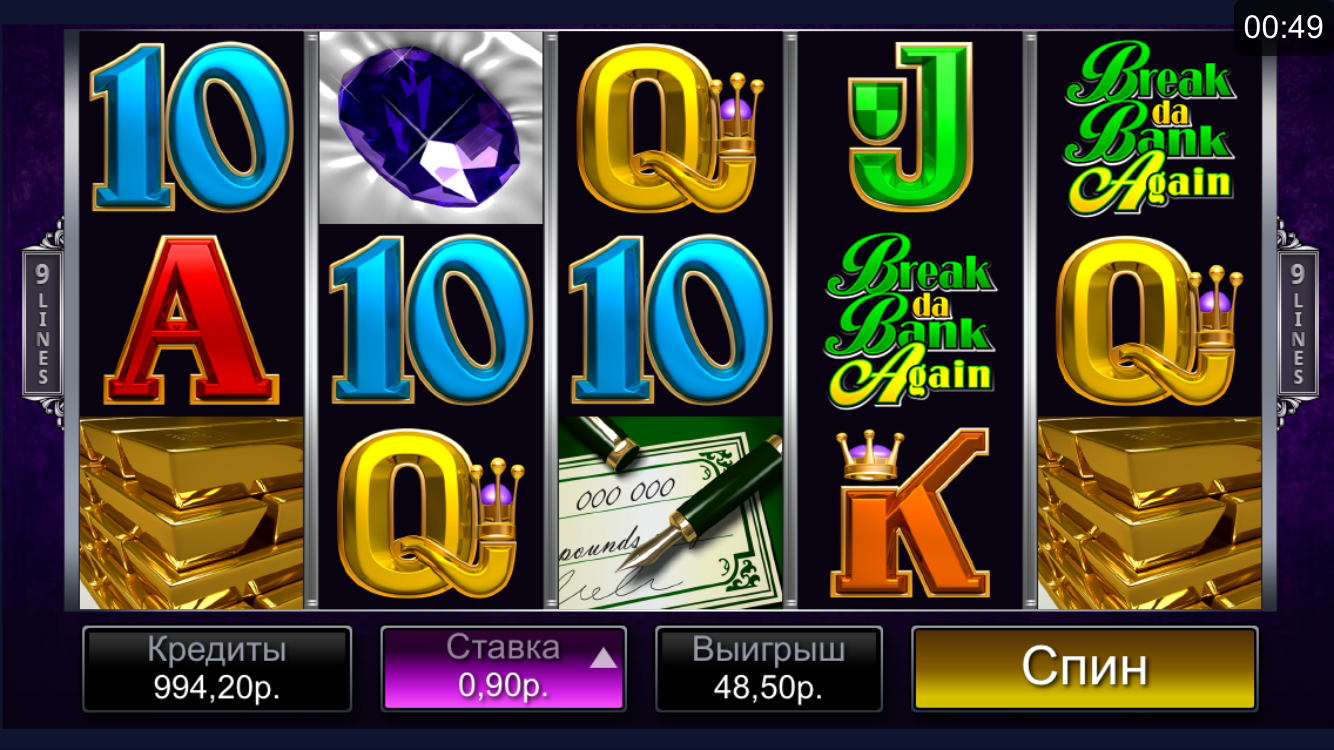
Task: Tap the blue 10 in the third reel middle row
Action: coord(670,320)
